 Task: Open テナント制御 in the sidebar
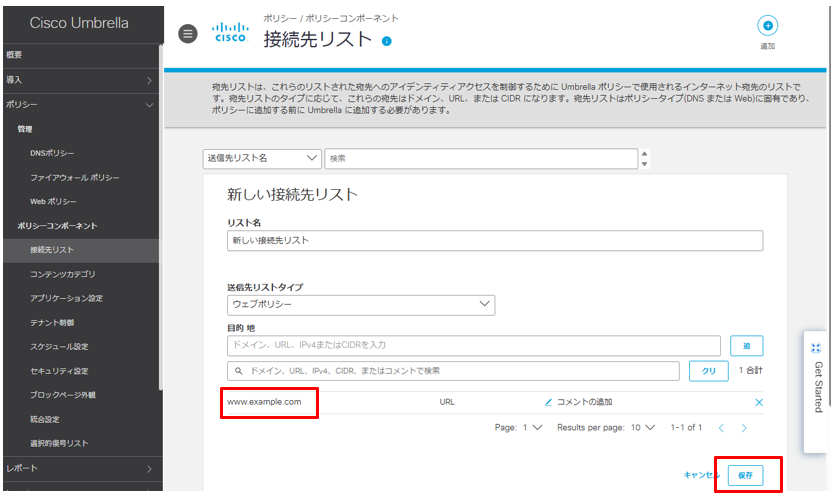(x=52, y=322)
